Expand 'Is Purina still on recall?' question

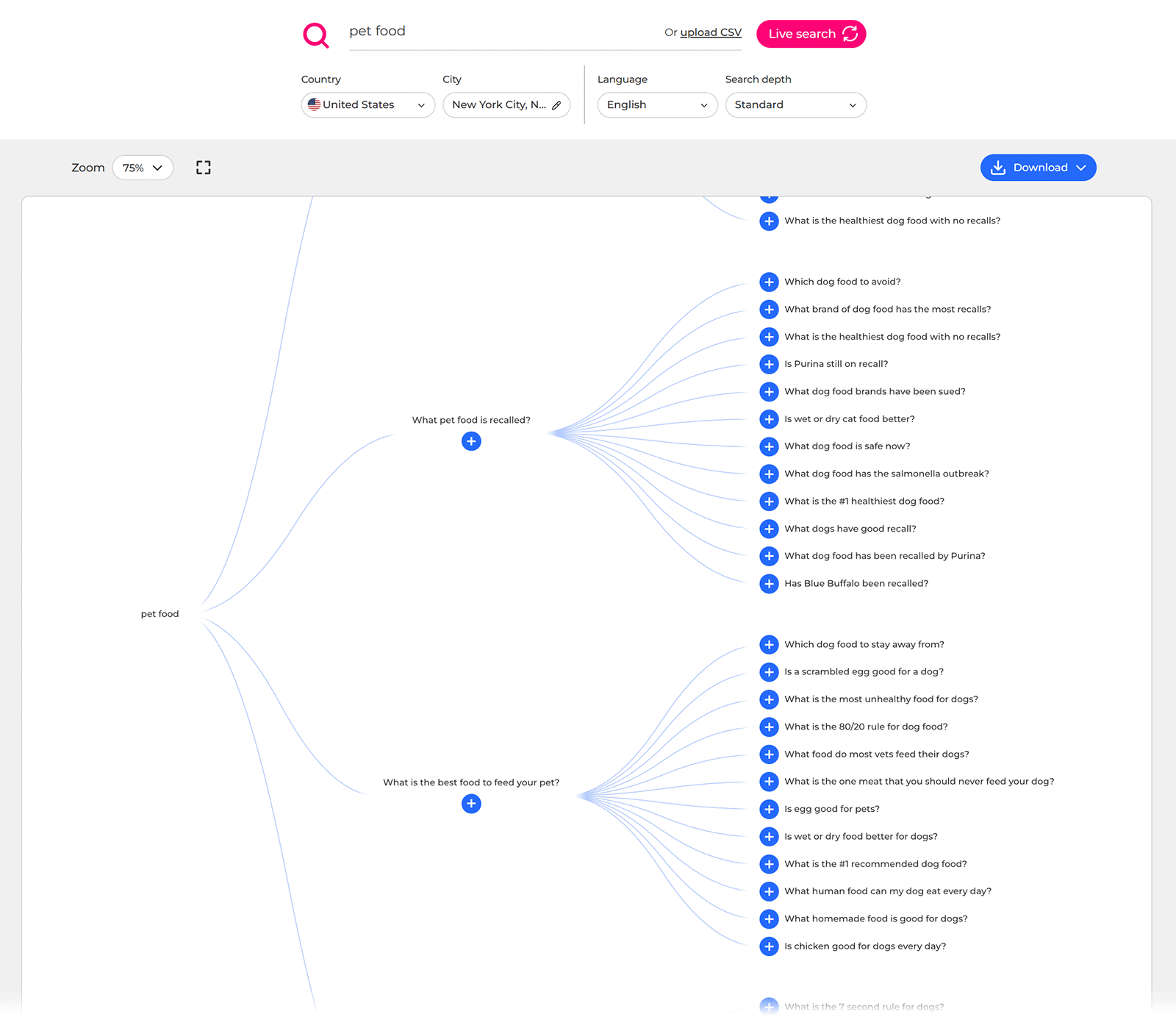click(769, 364)
